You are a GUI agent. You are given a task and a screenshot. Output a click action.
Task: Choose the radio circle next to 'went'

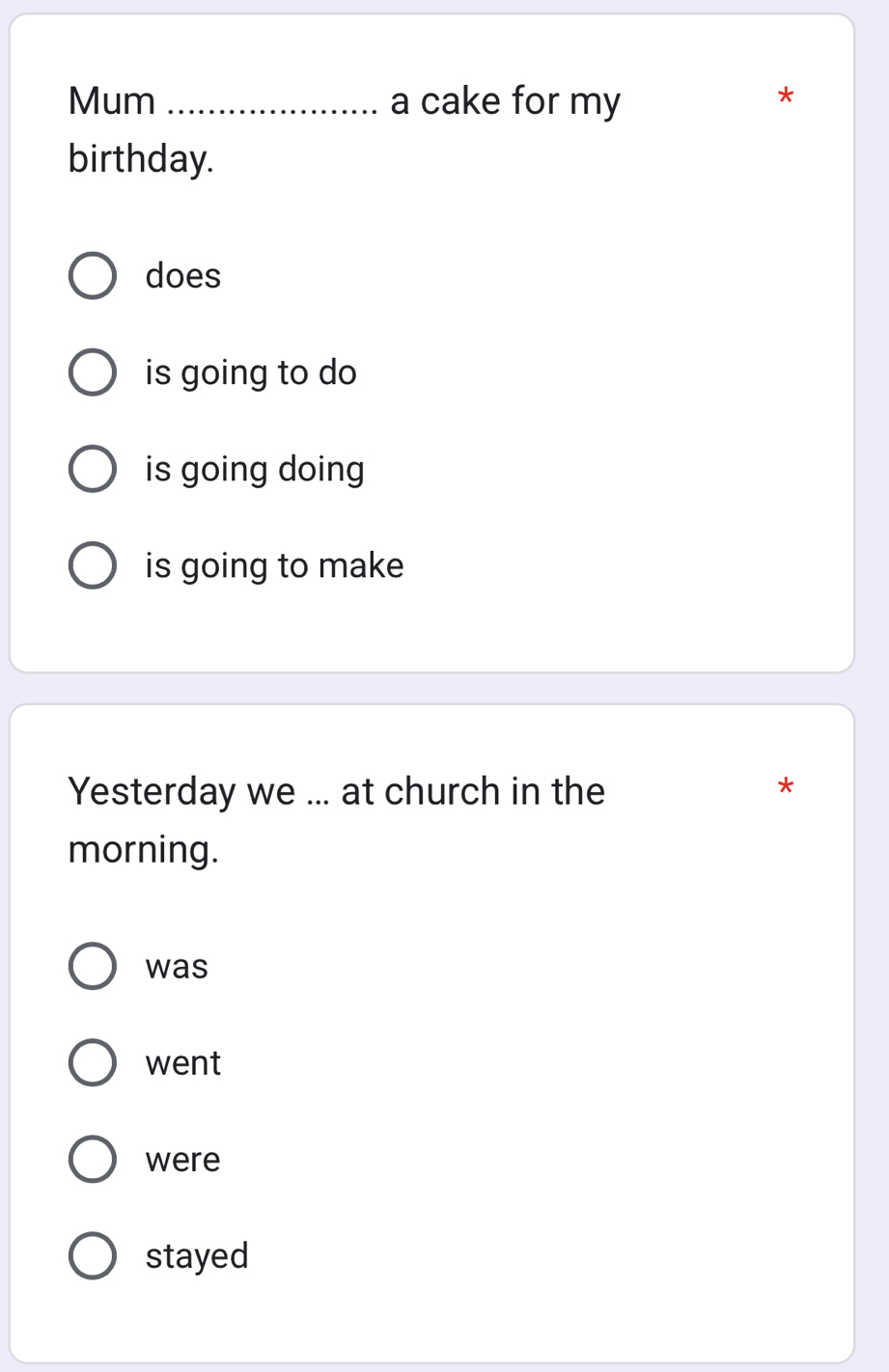93,1063
